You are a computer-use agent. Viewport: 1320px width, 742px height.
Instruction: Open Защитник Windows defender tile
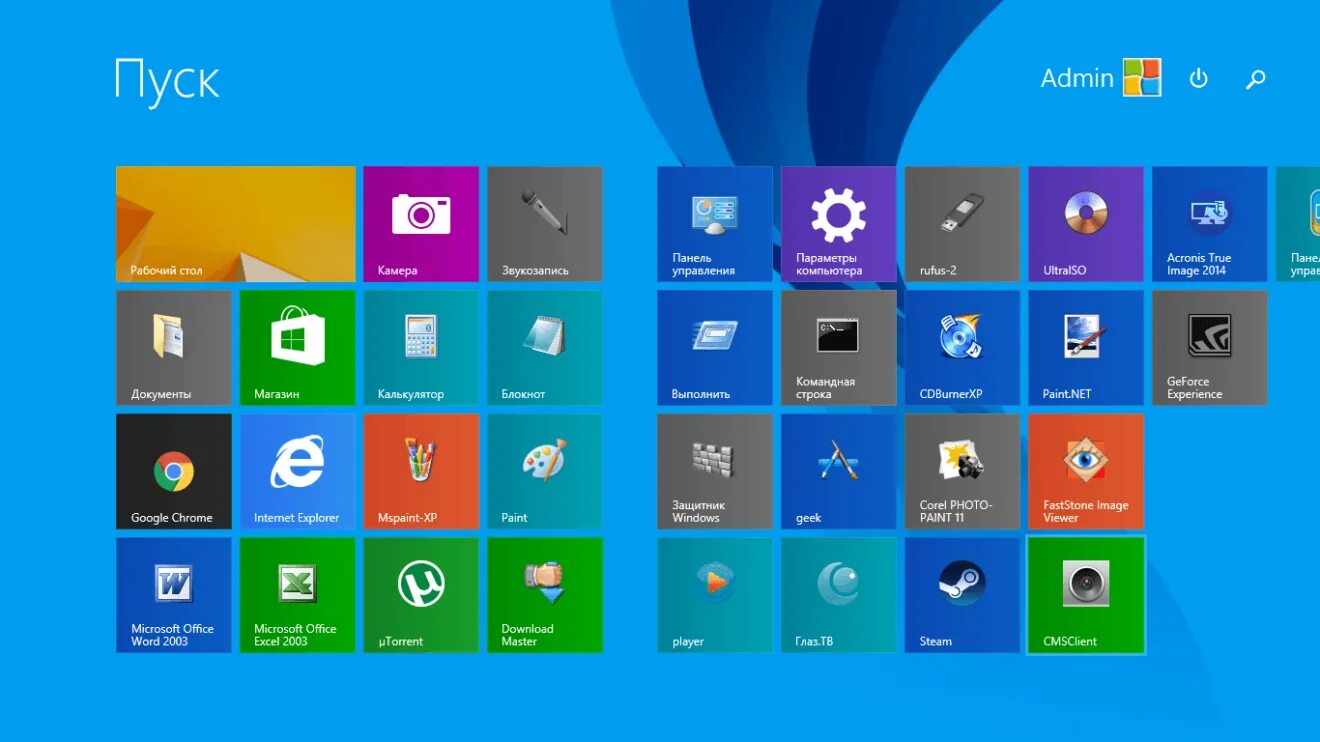[x=715, y=472]
